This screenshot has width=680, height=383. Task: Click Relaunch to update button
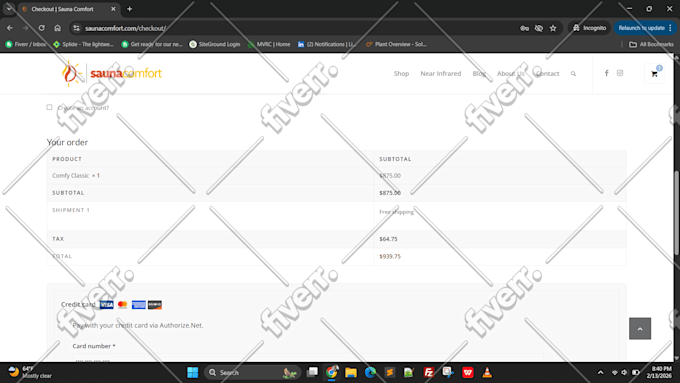tap(641, 28)
